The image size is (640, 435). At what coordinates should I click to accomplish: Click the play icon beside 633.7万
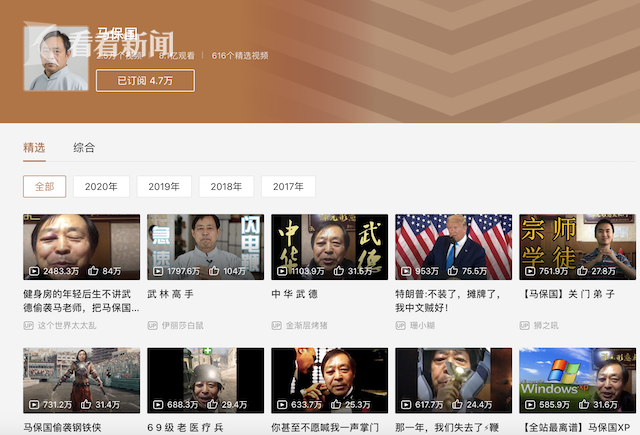click(282, 404)
